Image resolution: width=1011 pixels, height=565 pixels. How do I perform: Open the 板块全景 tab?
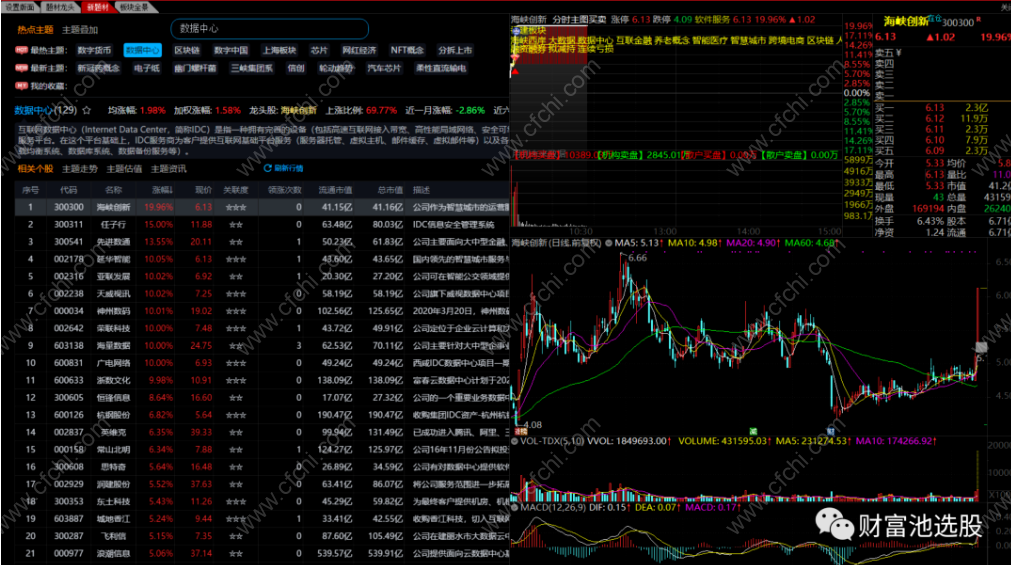point(135,7)
